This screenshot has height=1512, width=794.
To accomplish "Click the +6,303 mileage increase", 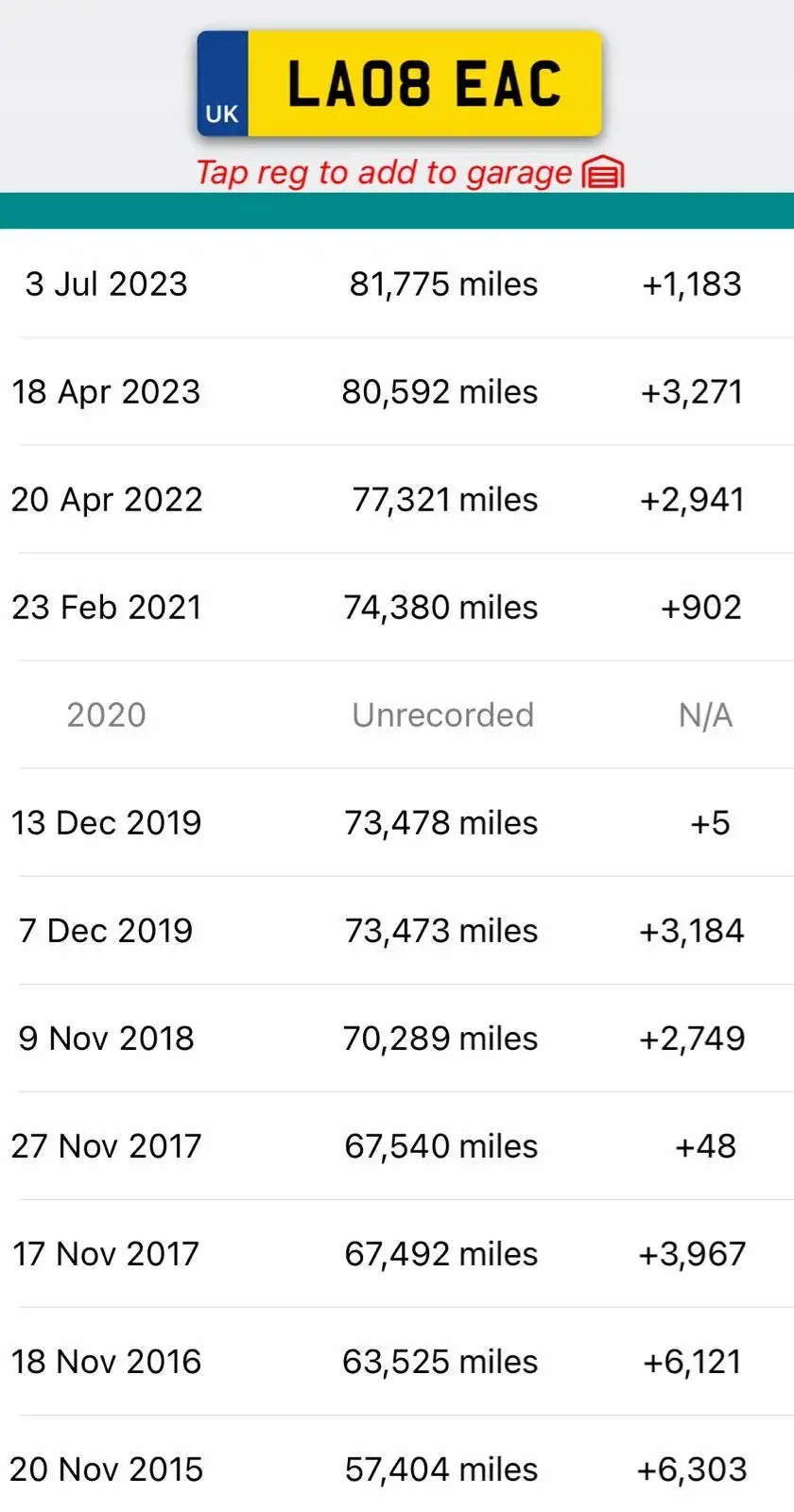I will tap(692, 1469).
